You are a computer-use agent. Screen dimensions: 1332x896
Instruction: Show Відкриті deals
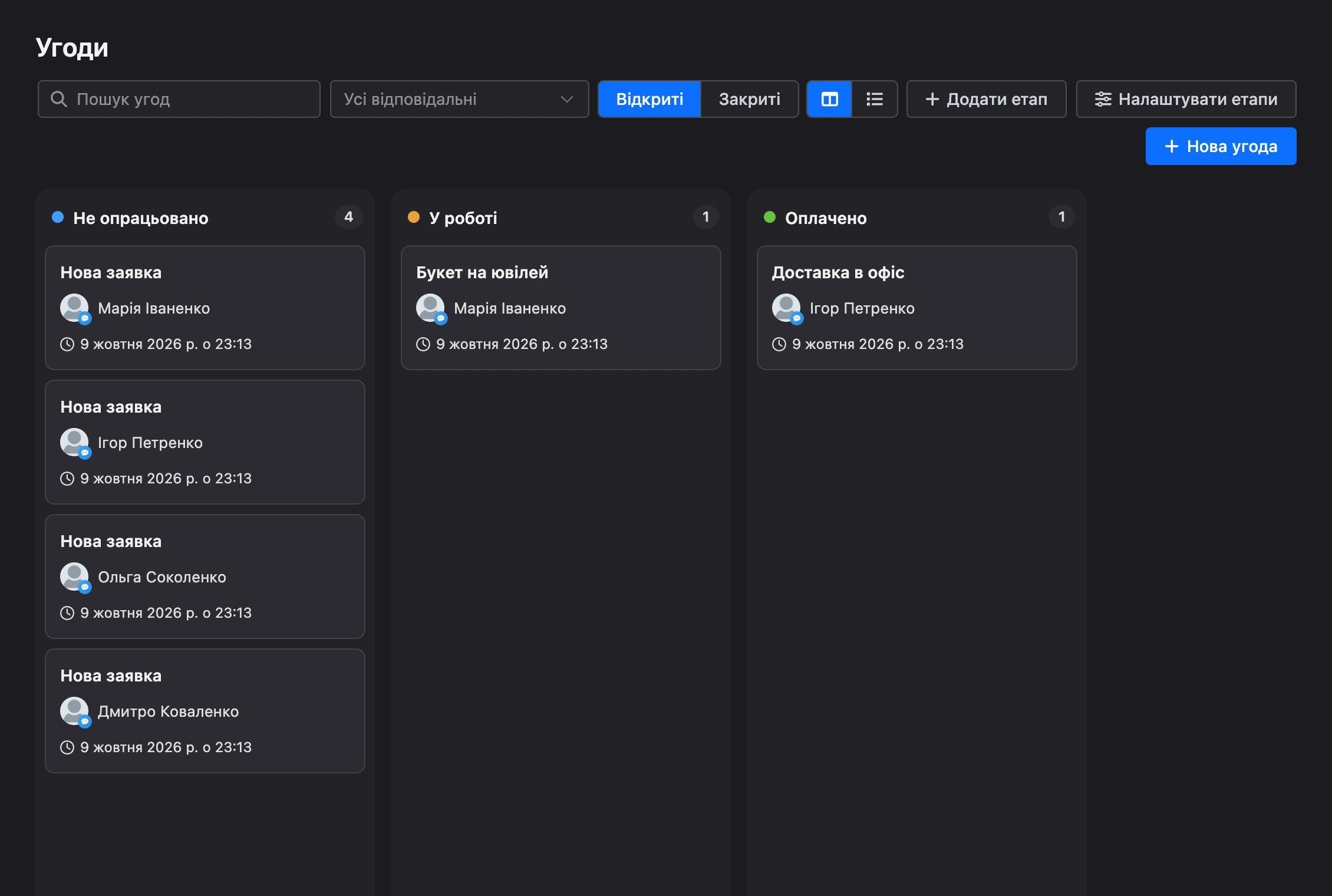649,99
